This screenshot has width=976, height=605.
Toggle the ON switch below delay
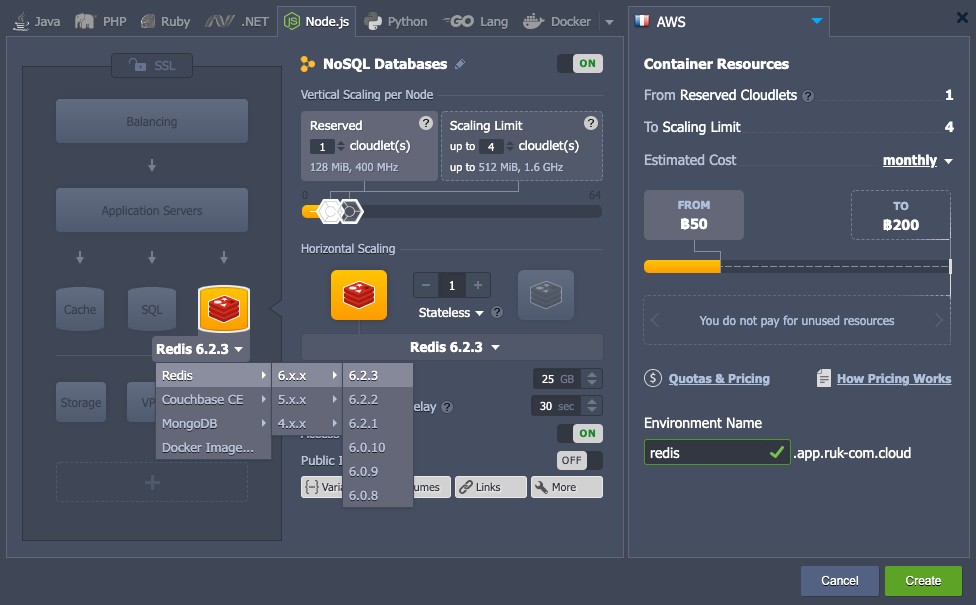pyautogui.click(x=580, y=433)
